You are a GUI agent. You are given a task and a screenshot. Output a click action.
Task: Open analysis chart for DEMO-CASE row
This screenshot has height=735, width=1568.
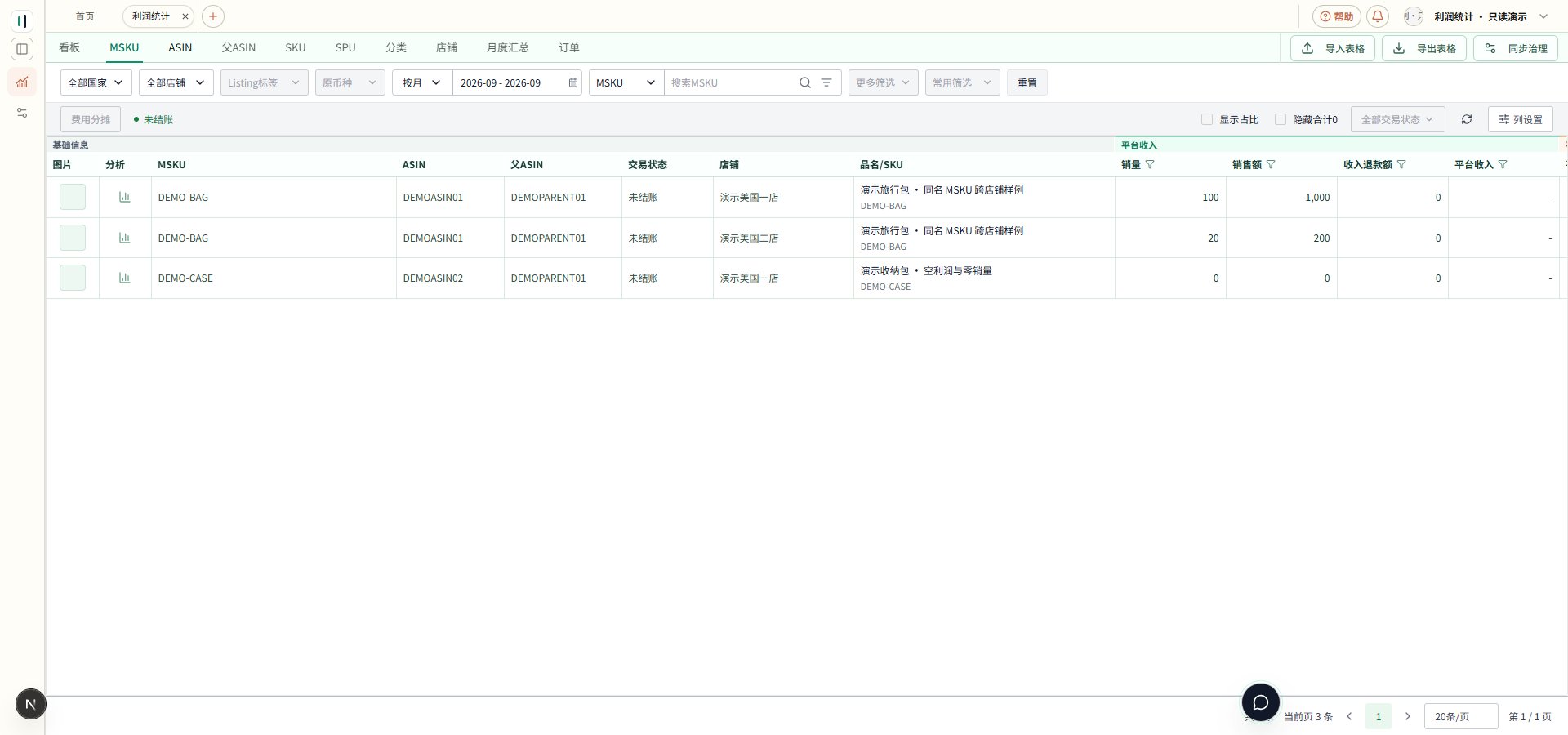125,278
